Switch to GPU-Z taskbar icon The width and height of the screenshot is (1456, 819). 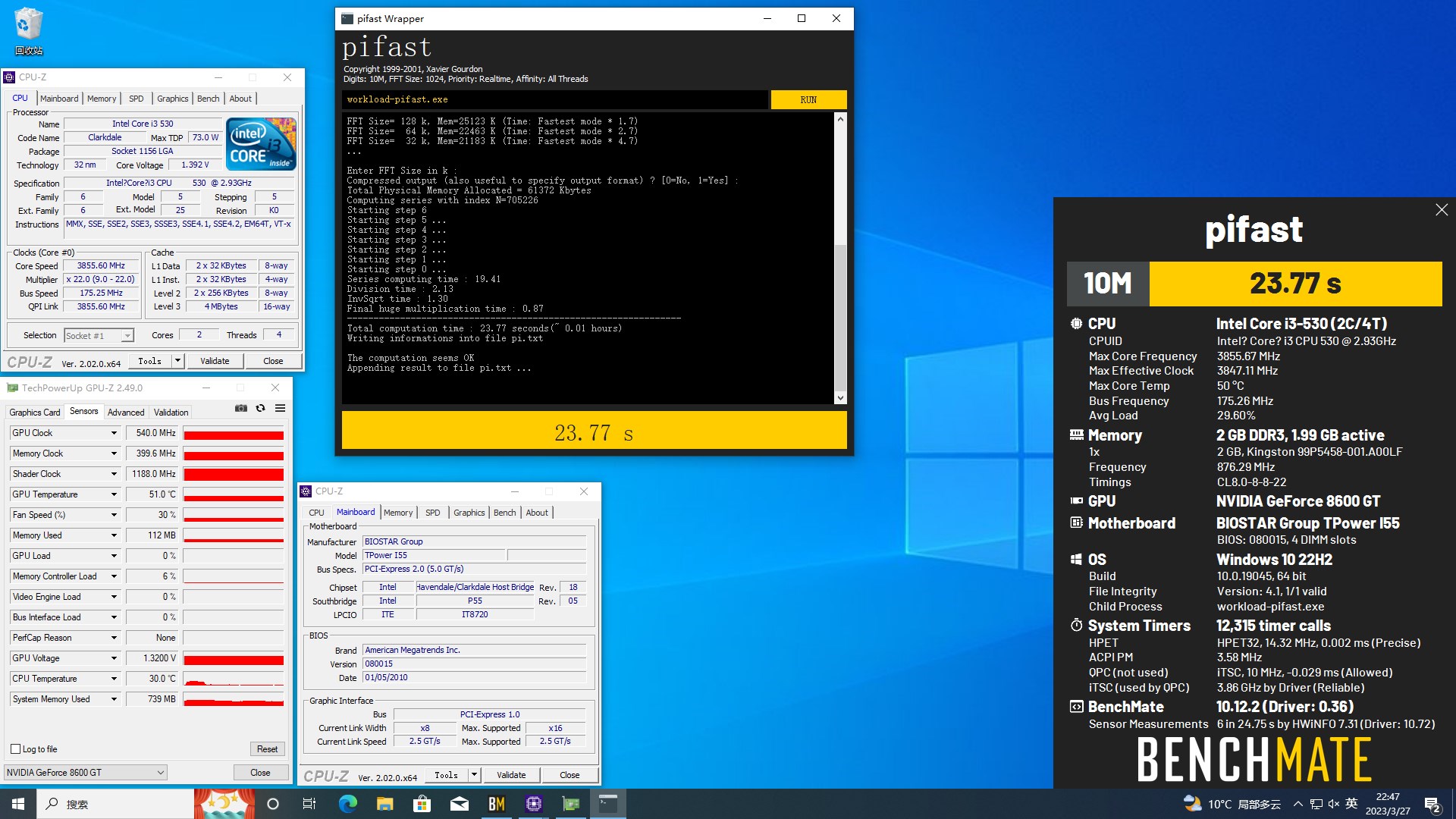click(x=571, y=804)
